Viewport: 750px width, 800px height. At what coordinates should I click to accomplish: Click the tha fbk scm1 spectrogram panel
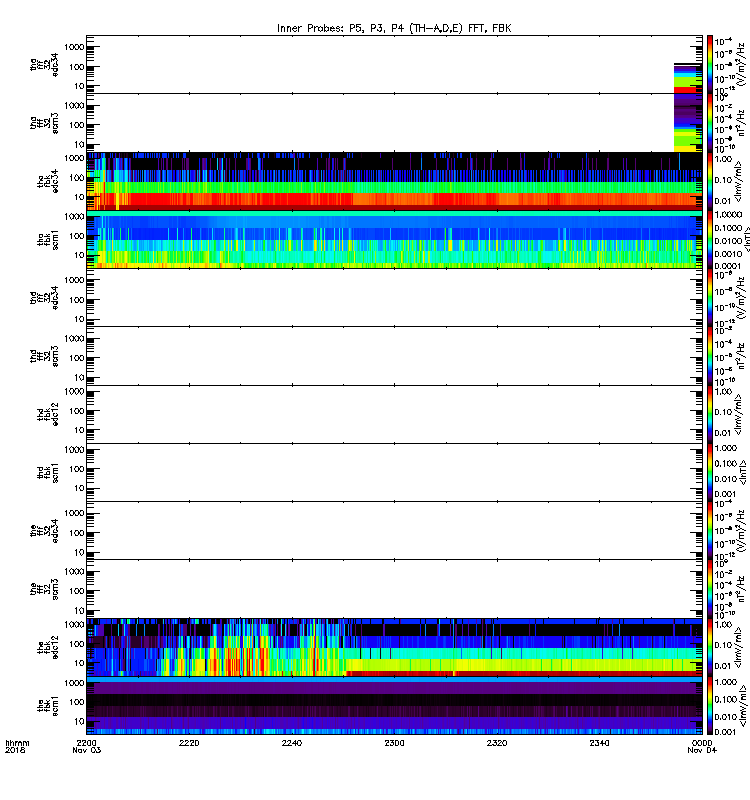[394, 239]
